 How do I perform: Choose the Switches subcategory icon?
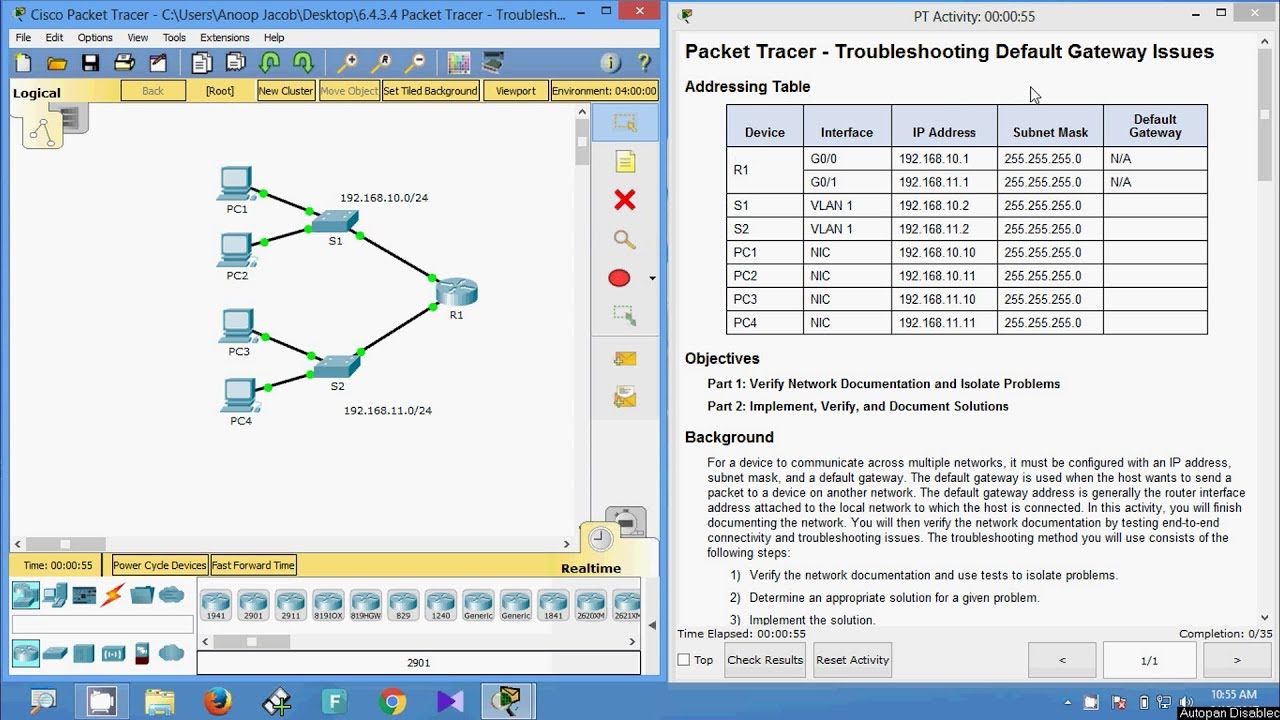click(x=55, y=653)
